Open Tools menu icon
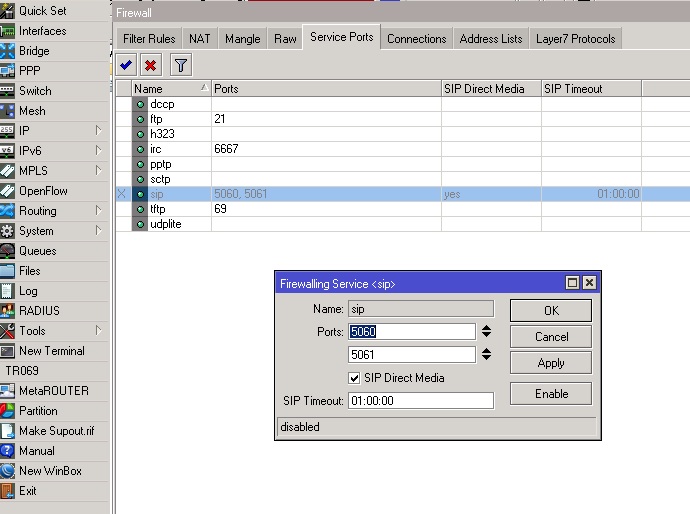The height and width of the screenshot is (514, 690). tap(7, 331)
